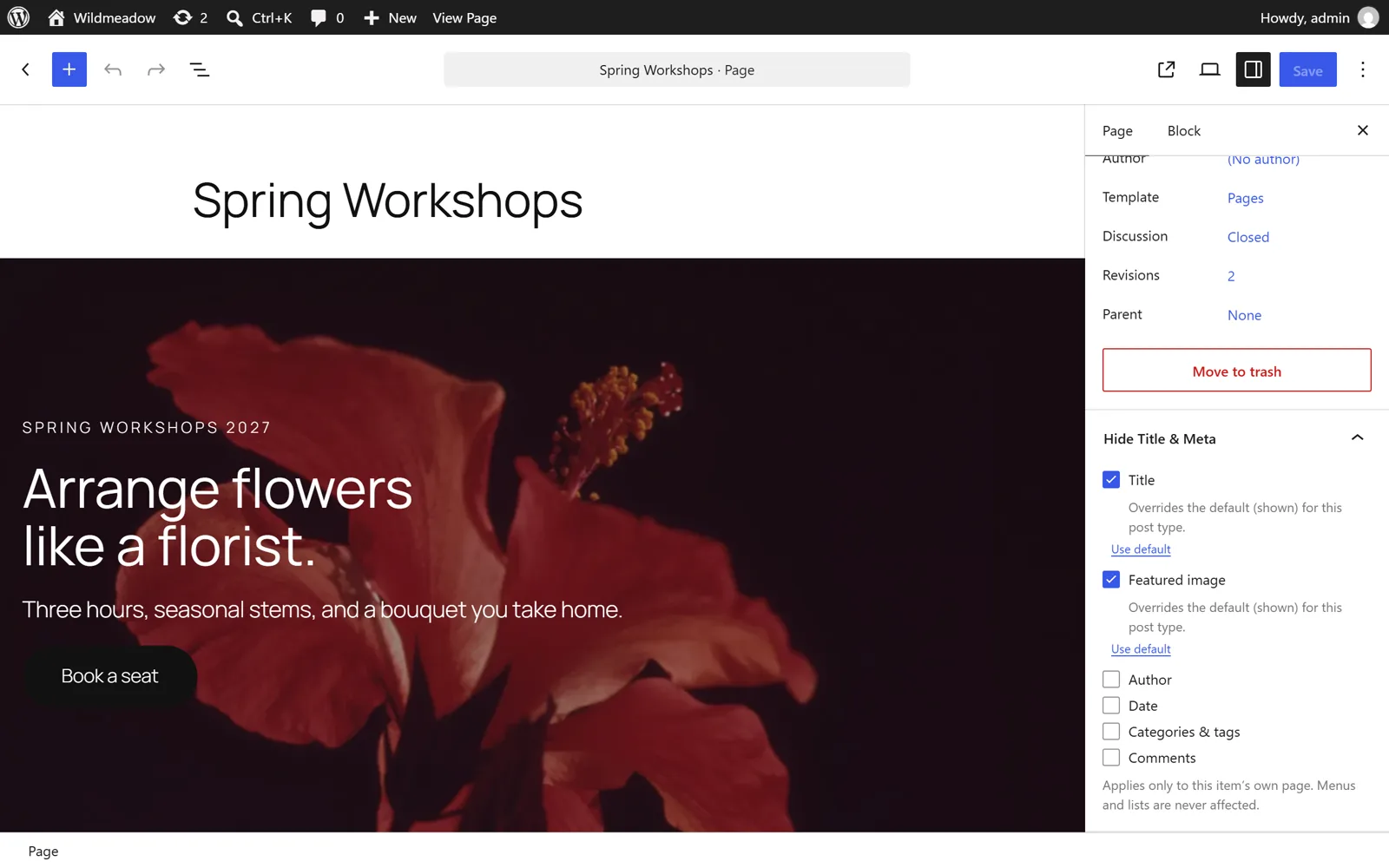Viewport: 1389px width, 868px height.
Task: Enable the Date checkbox
Action: click(1111, 706)
